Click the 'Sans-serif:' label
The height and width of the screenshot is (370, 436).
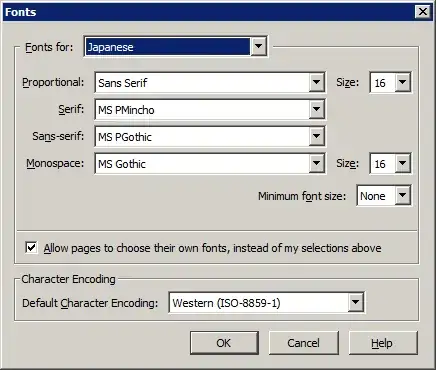pos(58,136)
